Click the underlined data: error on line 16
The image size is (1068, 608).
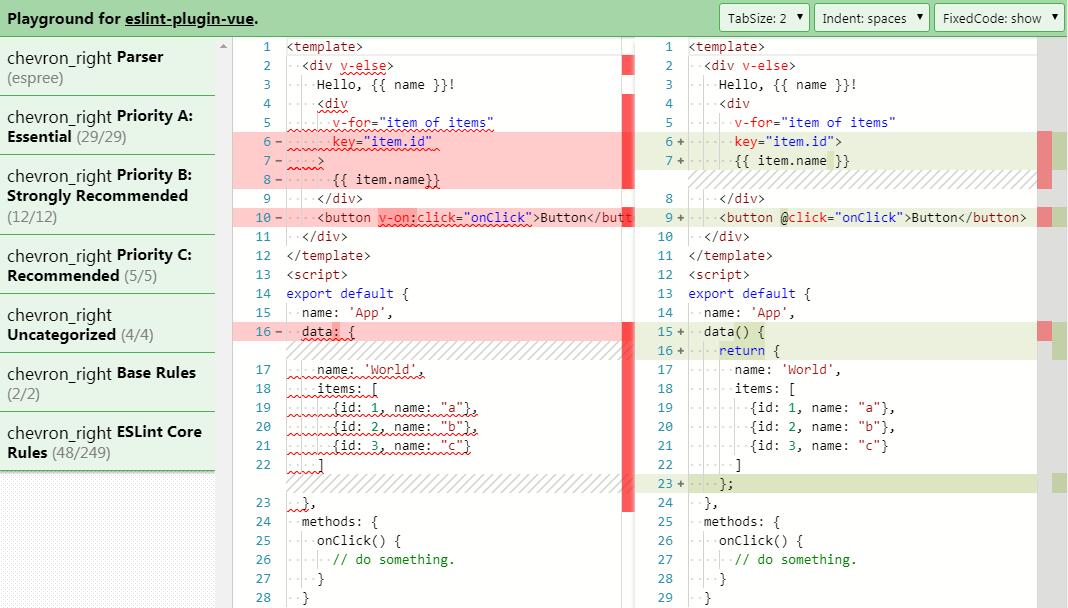tap(320, 331)
